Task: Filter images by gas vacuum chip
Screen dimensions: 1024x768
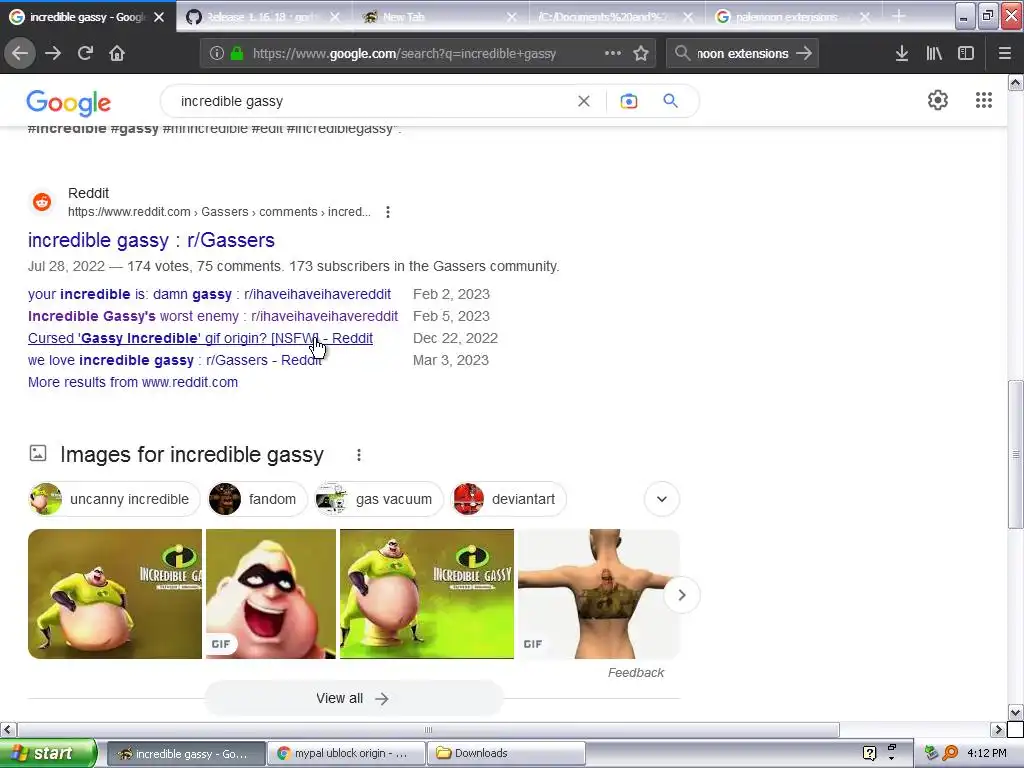Action: point(379,500)
